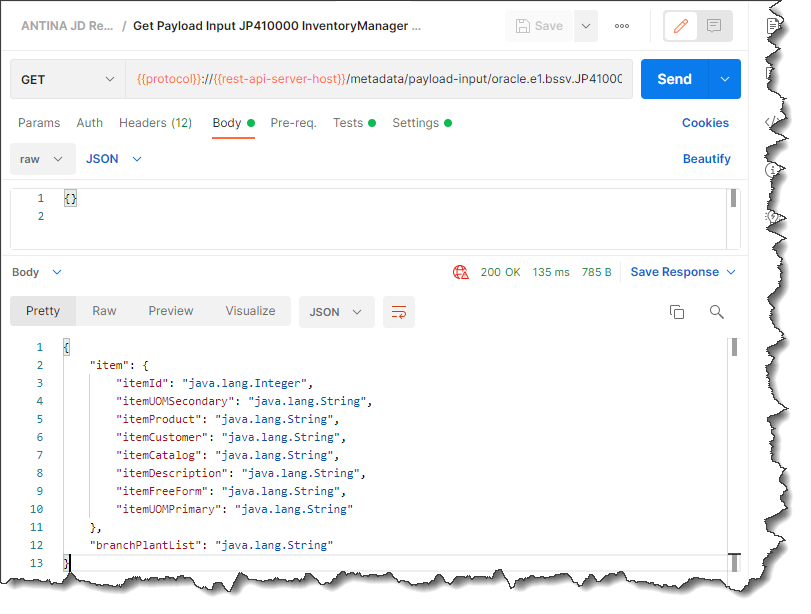Image resolution: width=811 pixels, height=614 pixels.
Task: Open the response Body dropdown
Action: pyautogui.click(x=37, y=272)
